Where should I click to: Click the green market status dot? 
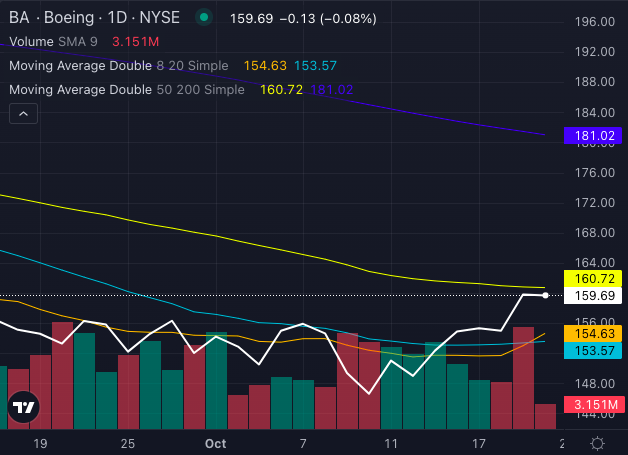click(204, 17)
